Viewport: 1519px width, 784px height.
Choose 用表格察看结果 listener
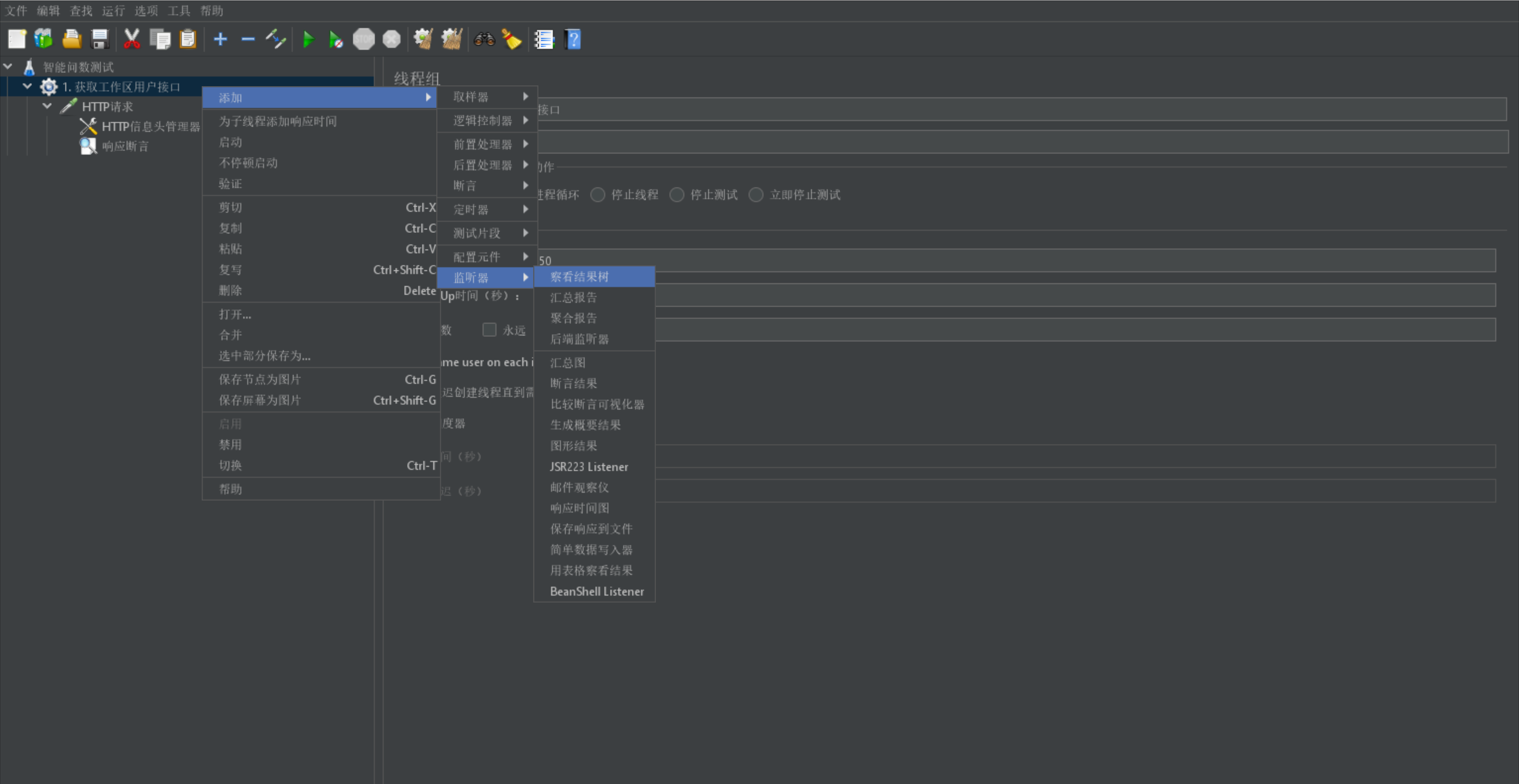(595, 571)
